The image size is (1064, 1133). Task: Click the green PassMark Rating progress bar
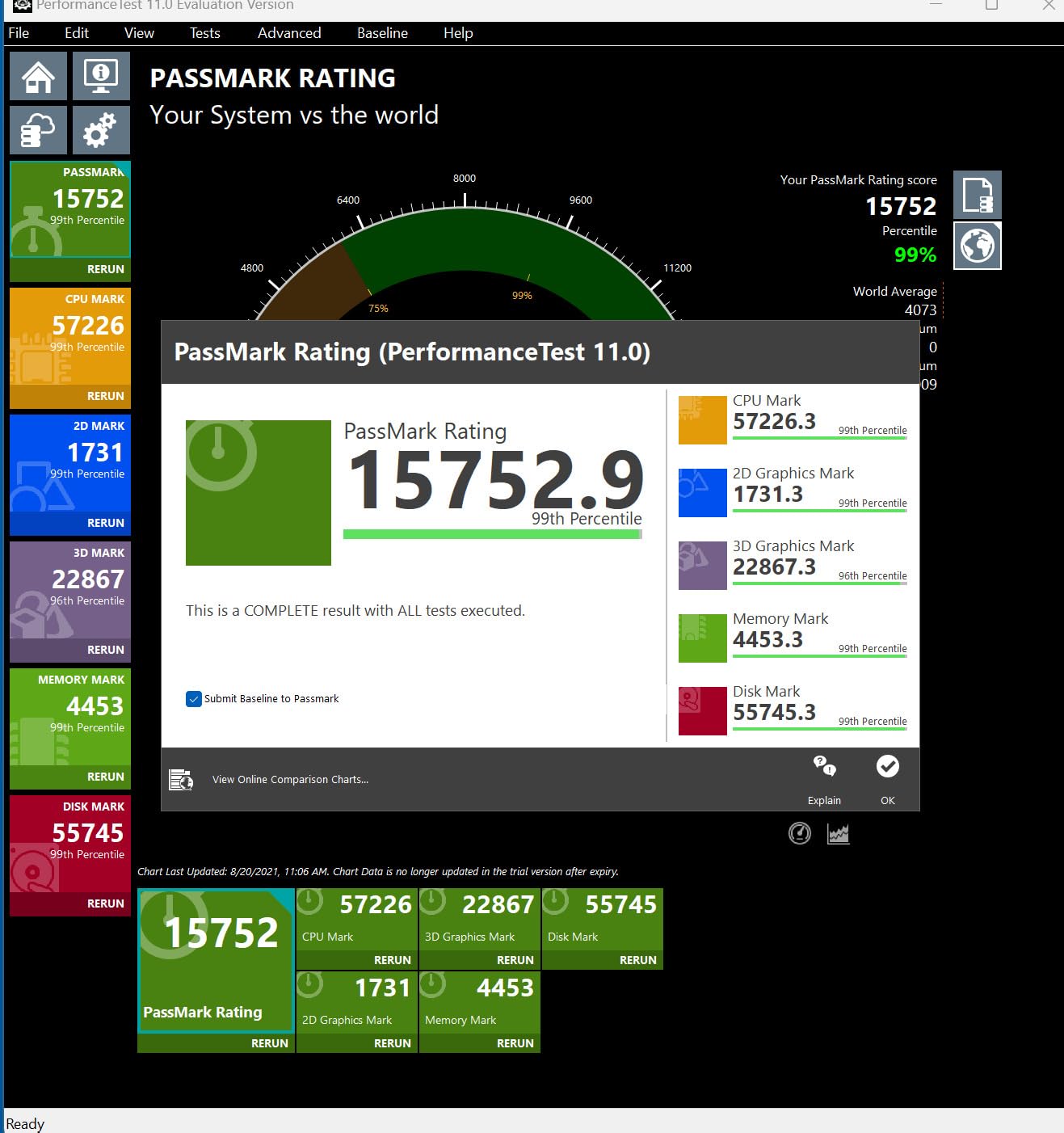click(x=491, y=534)
